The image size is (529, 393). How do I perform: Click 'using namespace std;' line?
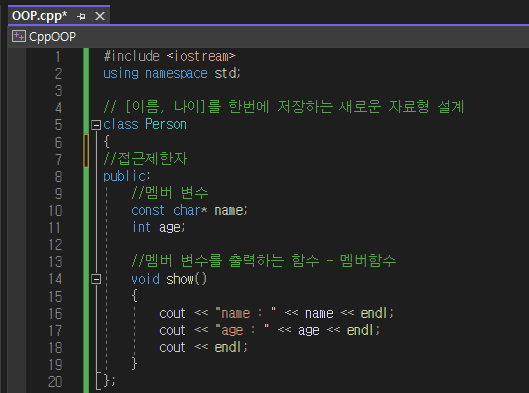coord(172,73)
